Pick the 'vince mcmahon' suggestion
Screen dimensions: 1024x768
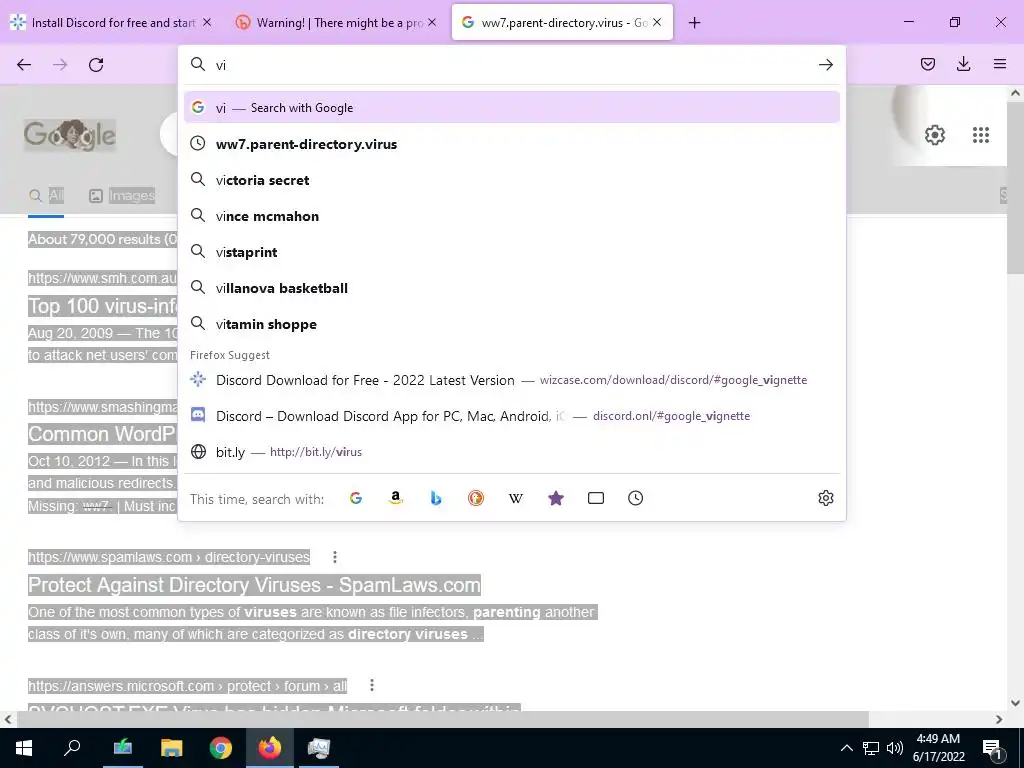click(512, 216)
